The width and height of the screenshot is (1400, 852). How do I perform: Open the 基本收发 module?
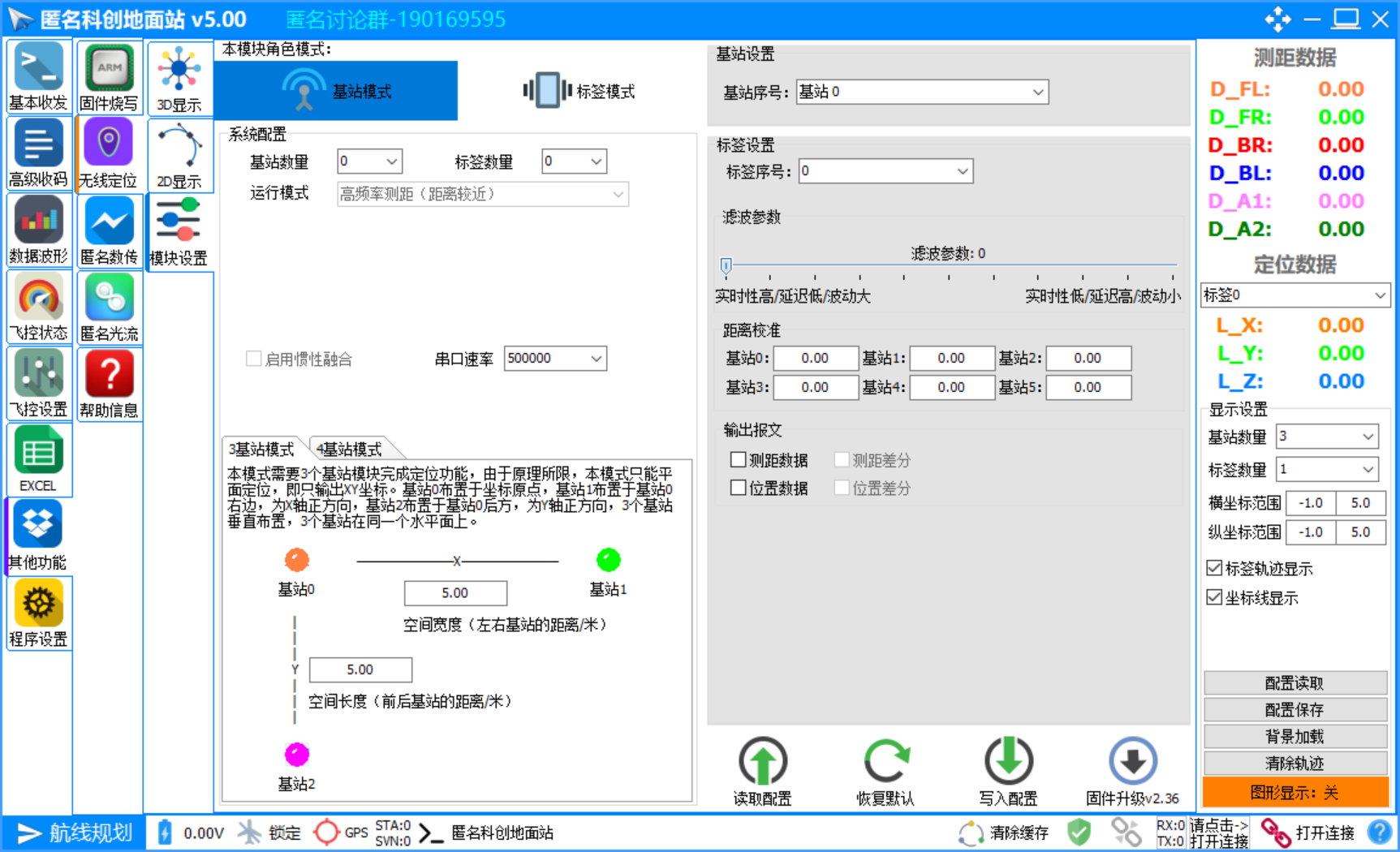38,76
